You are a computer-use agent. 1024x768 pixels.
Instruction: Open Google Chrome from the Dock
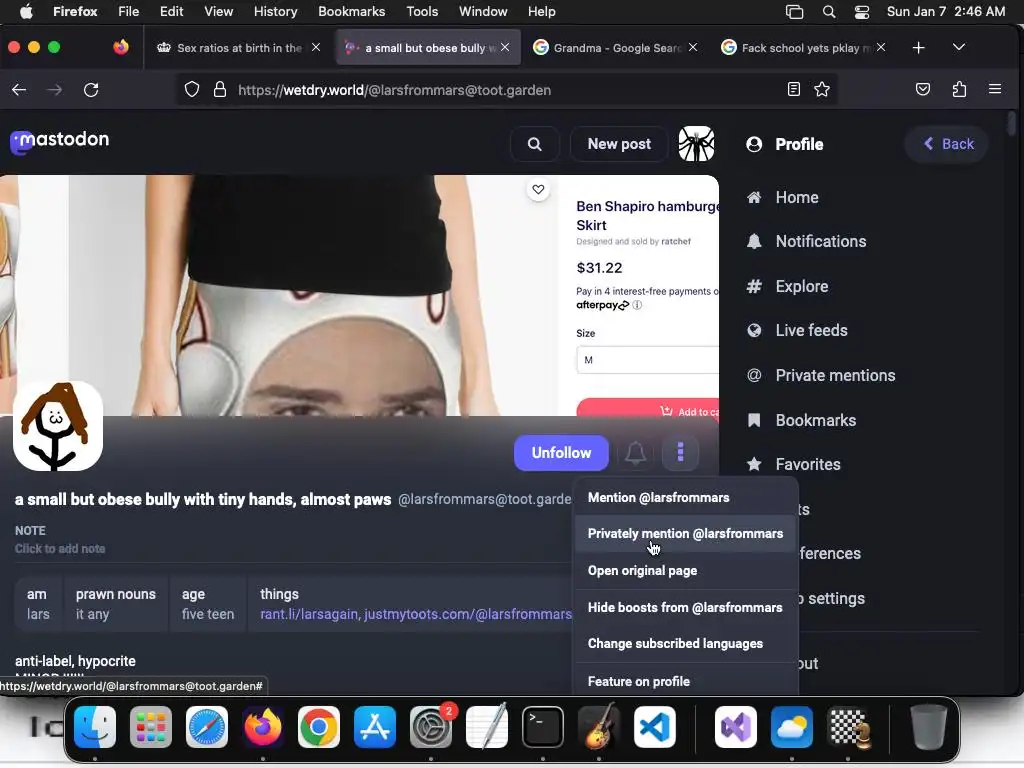coord(319,727)
